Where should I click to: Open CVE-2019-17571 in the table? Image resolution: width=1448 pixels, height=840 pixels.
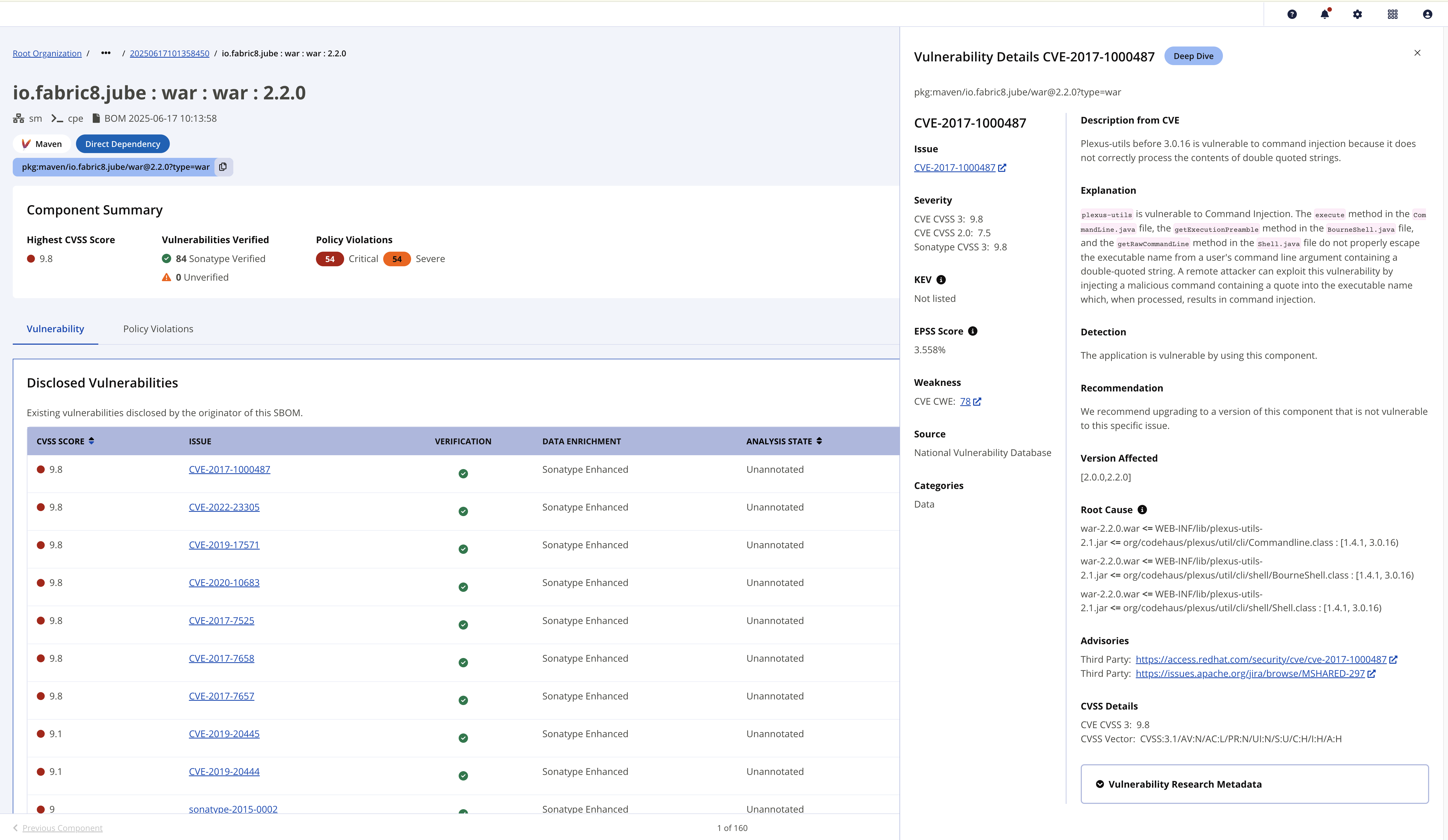[224, 545]
